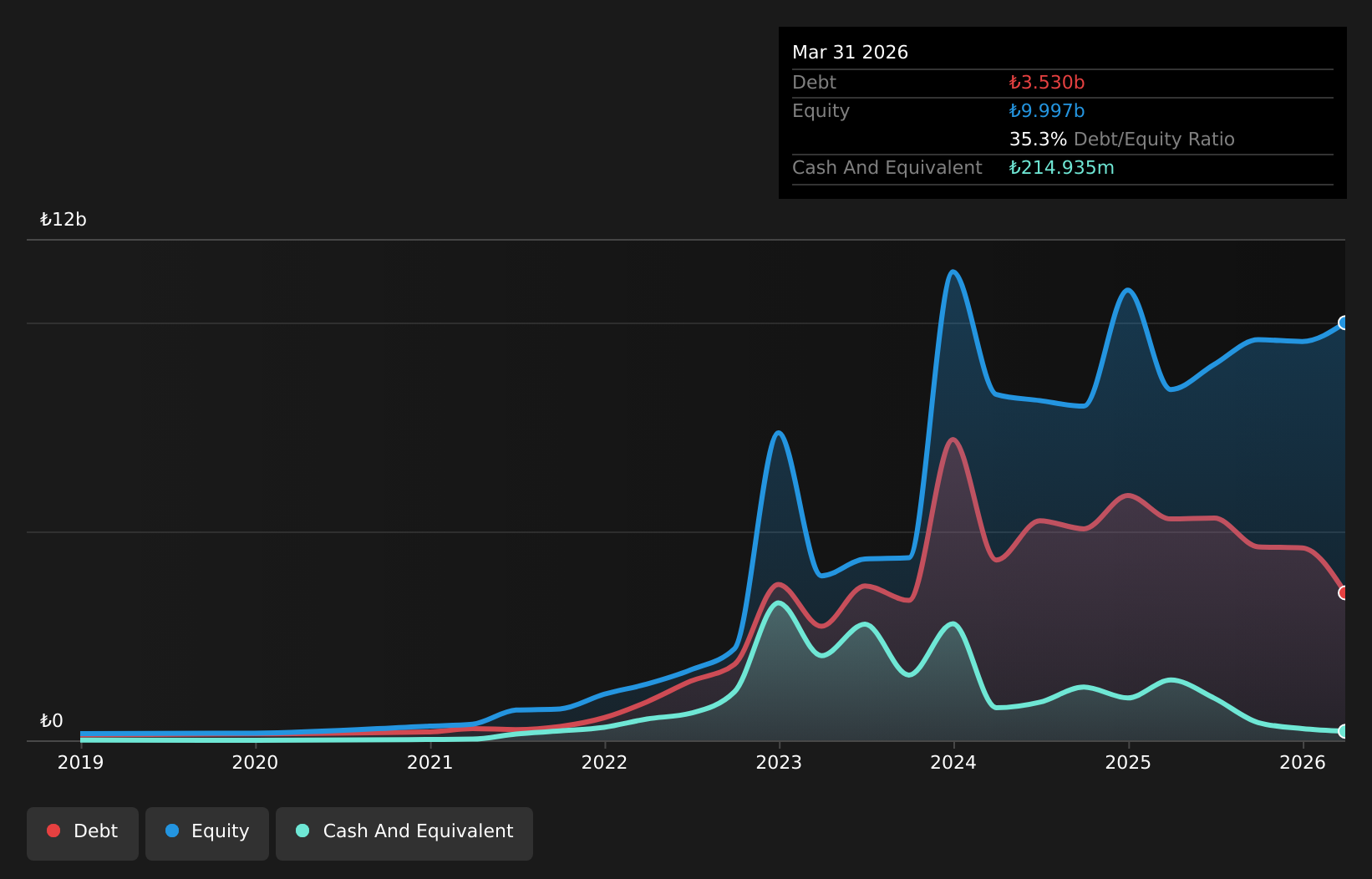Image resolution: width=1372 pixels, height=879 pixels.
Task: Click the ₺9.997b equity value in tooltip
Action: 1047,111
